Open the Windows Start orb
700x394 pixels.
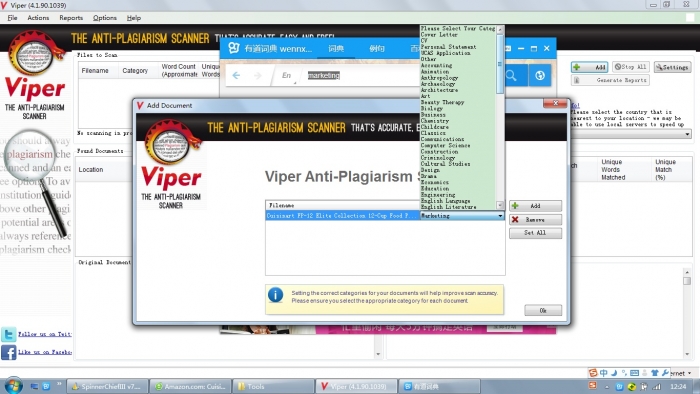click(13, 386)
